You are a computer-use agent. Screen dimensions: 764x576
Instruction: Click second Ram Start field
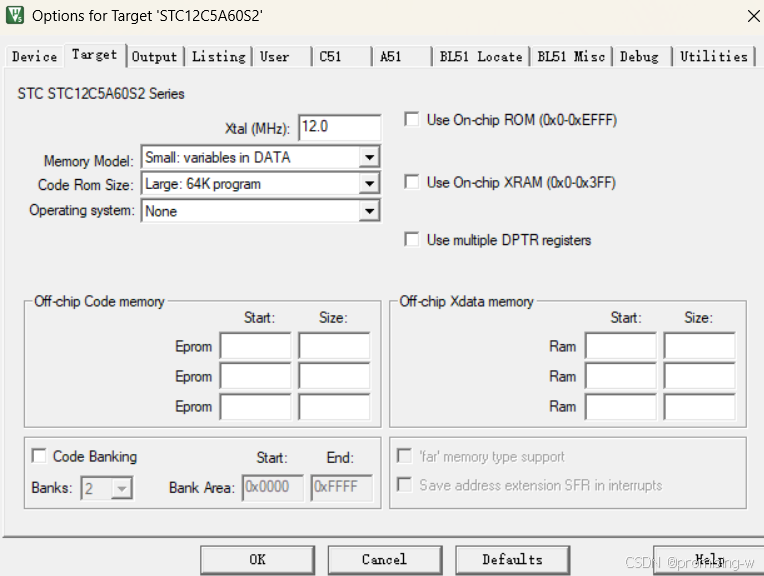click(621, 376)
